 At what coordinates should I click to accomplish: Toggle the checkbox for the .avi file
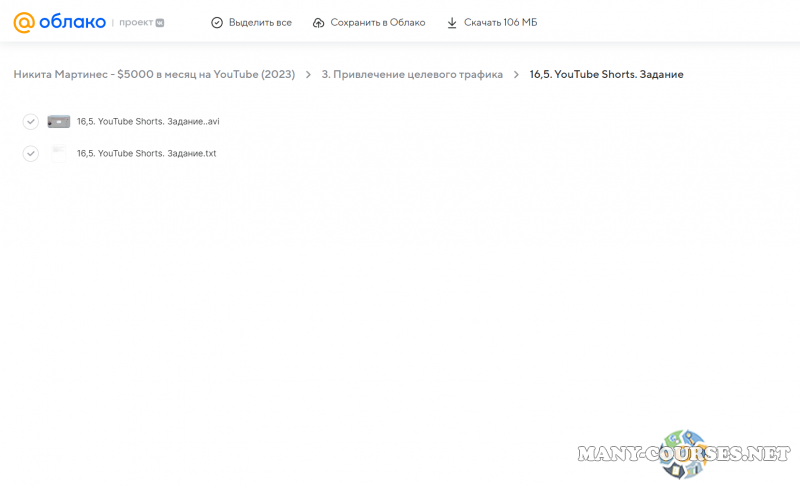tap(31, 122)
